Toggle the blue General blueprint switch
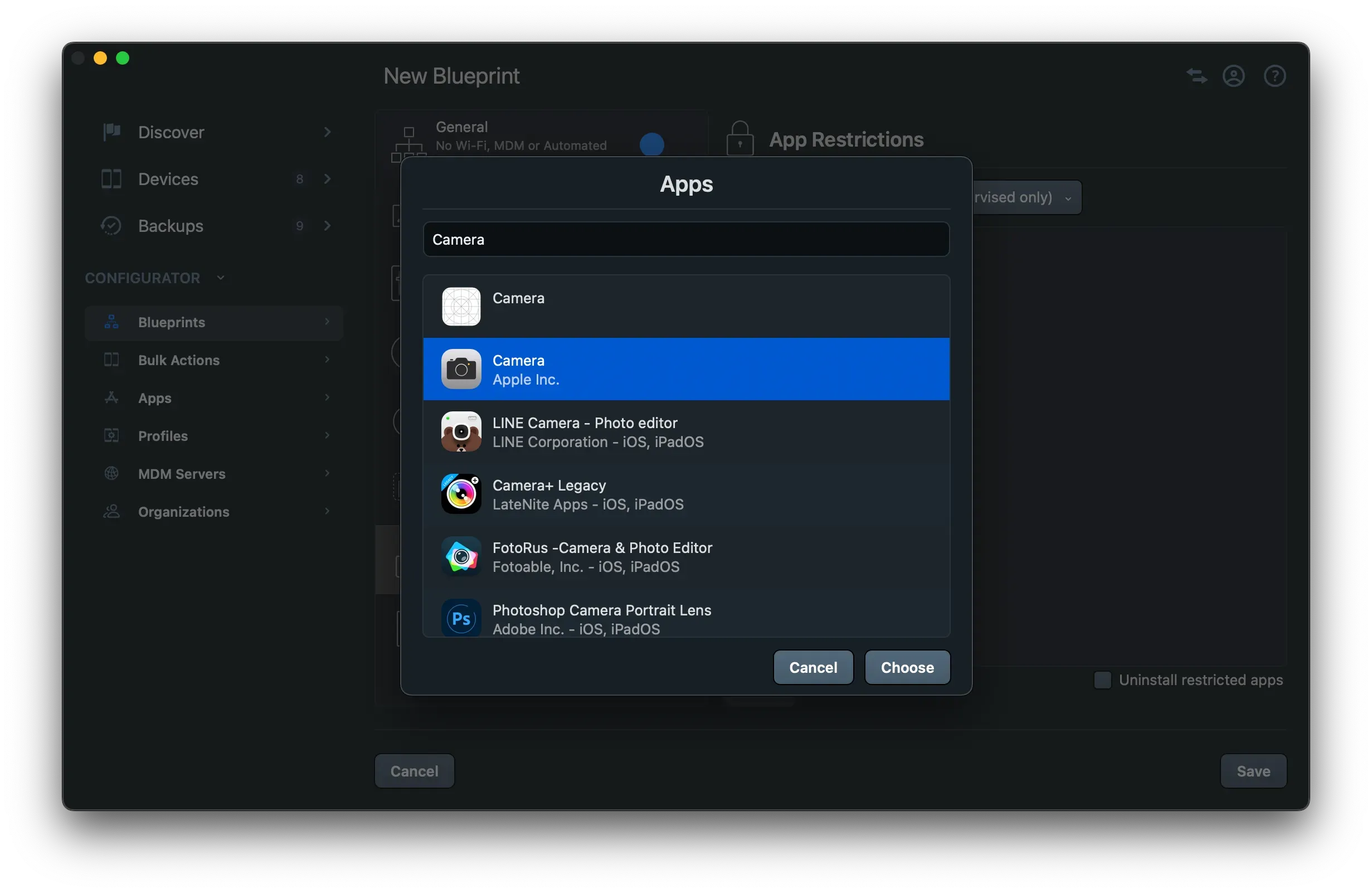 click(652, 145)
